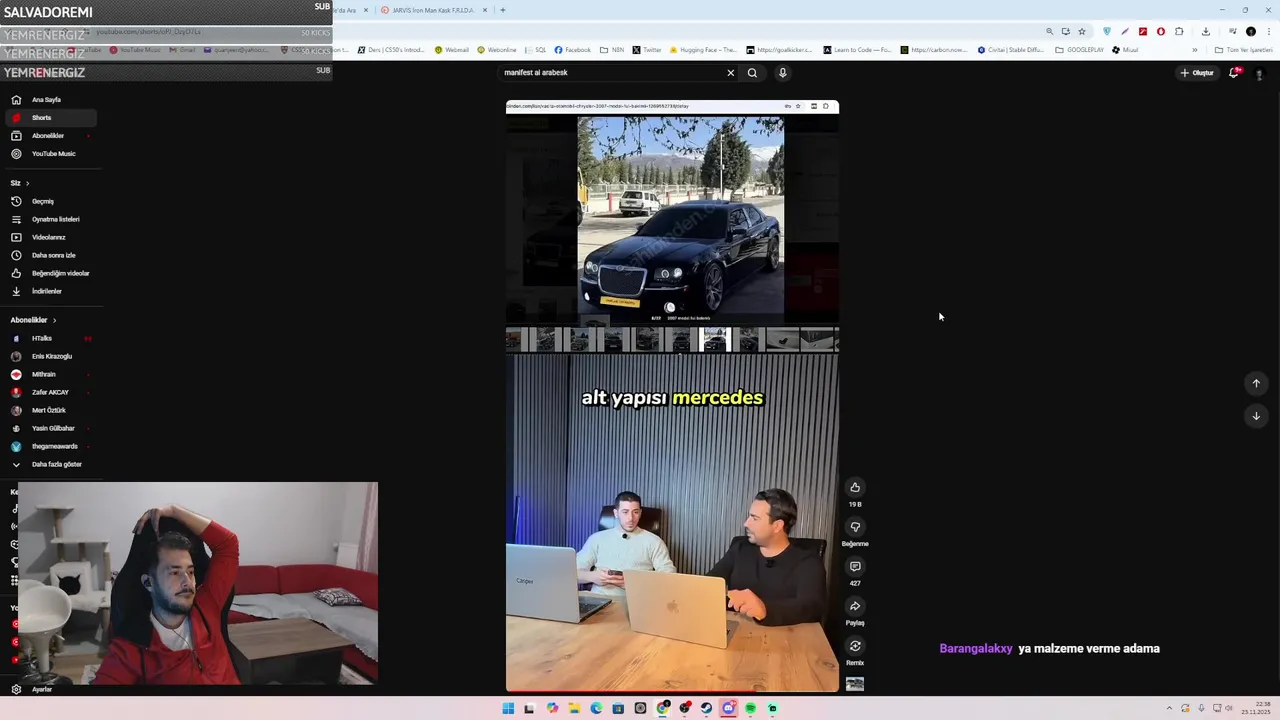
Task: Click the search magnifier button
Action: click(x=752, y=72)
